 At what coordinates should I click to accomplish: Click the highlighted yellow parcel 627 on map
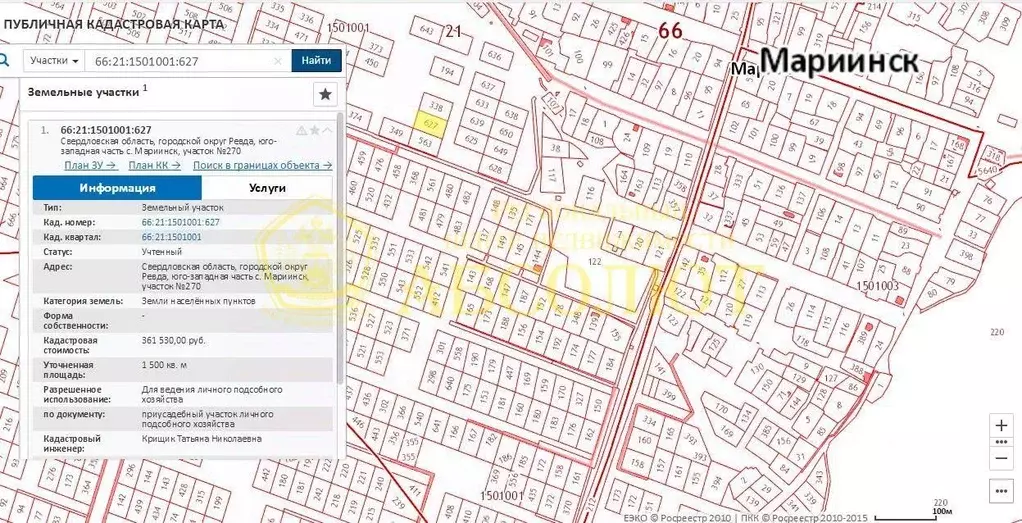tap(431, 124)
